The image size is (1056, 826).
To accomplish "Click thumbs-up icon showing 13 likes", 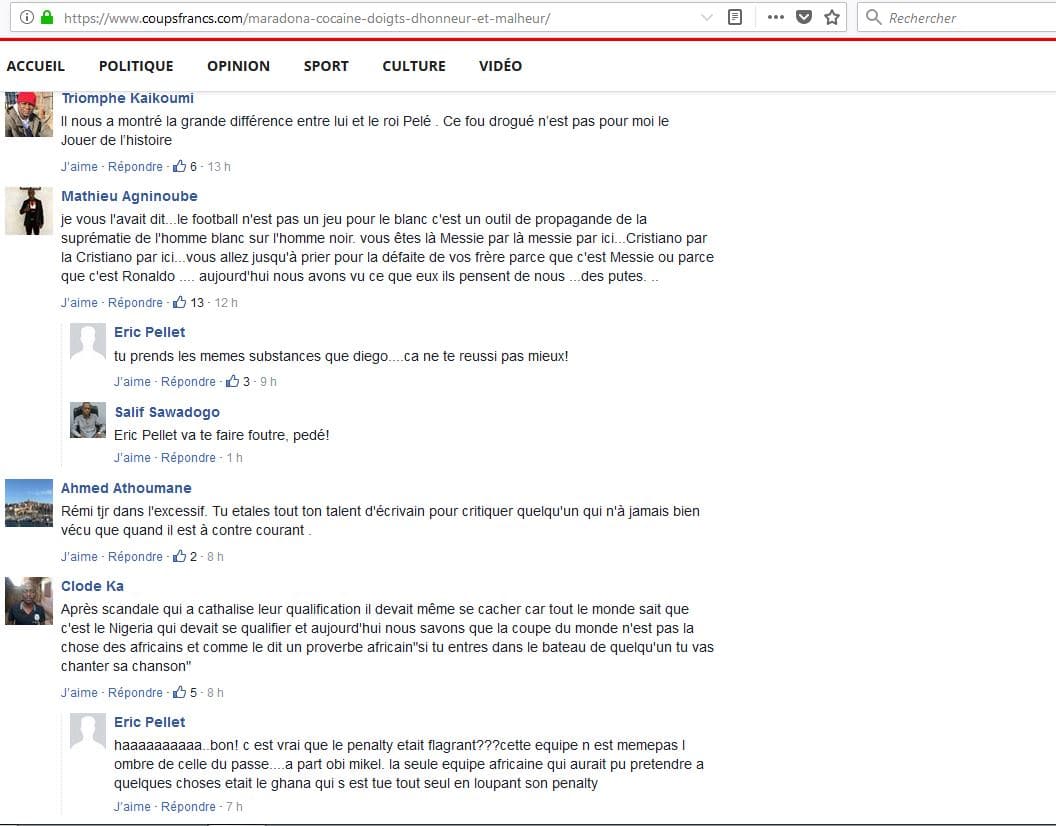I will click(x=179, y=302).
